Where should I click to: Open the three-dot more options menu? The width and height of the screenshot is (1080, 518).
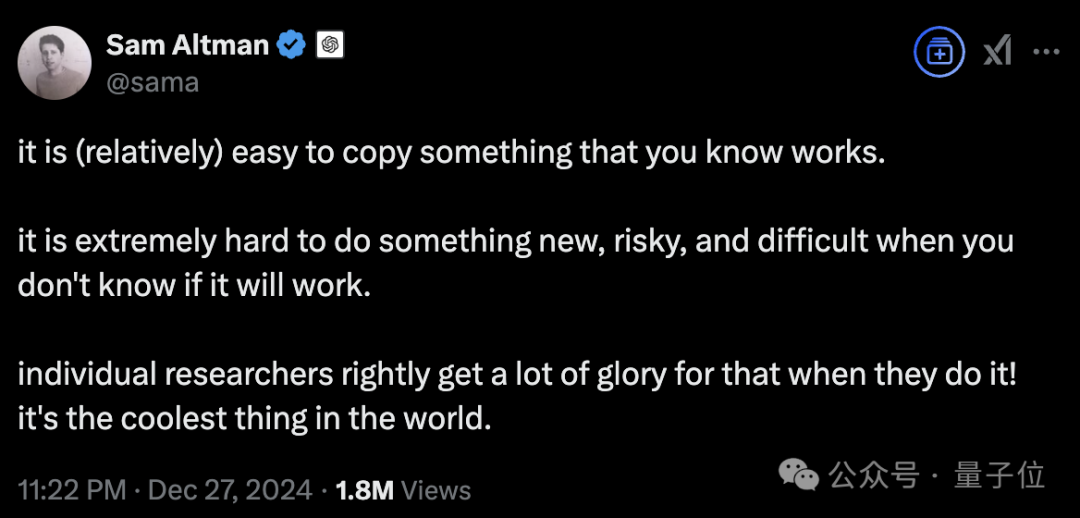(1047, 52)
